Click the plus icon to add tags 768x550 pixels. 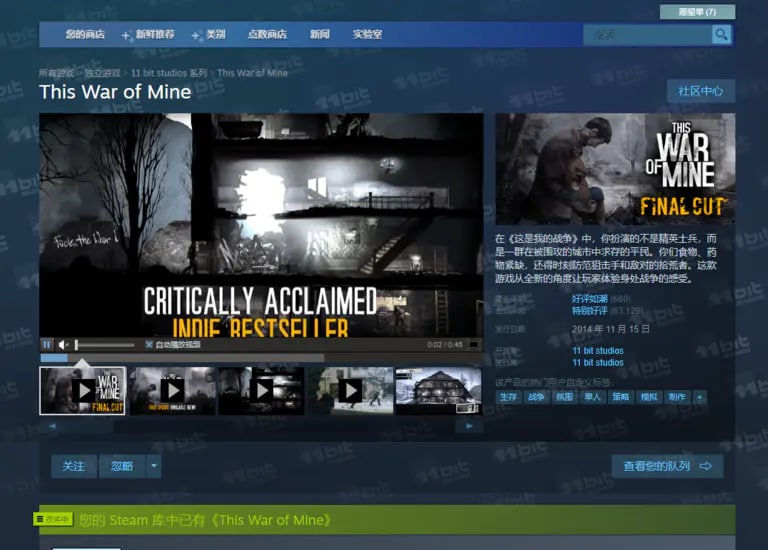(x=699, y=397)
